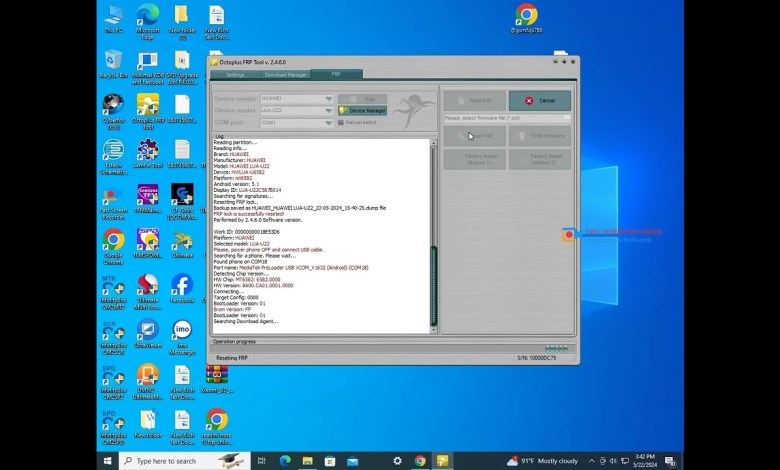Click the Reset FRP button
780x470 pixels.
coord(475,136)
